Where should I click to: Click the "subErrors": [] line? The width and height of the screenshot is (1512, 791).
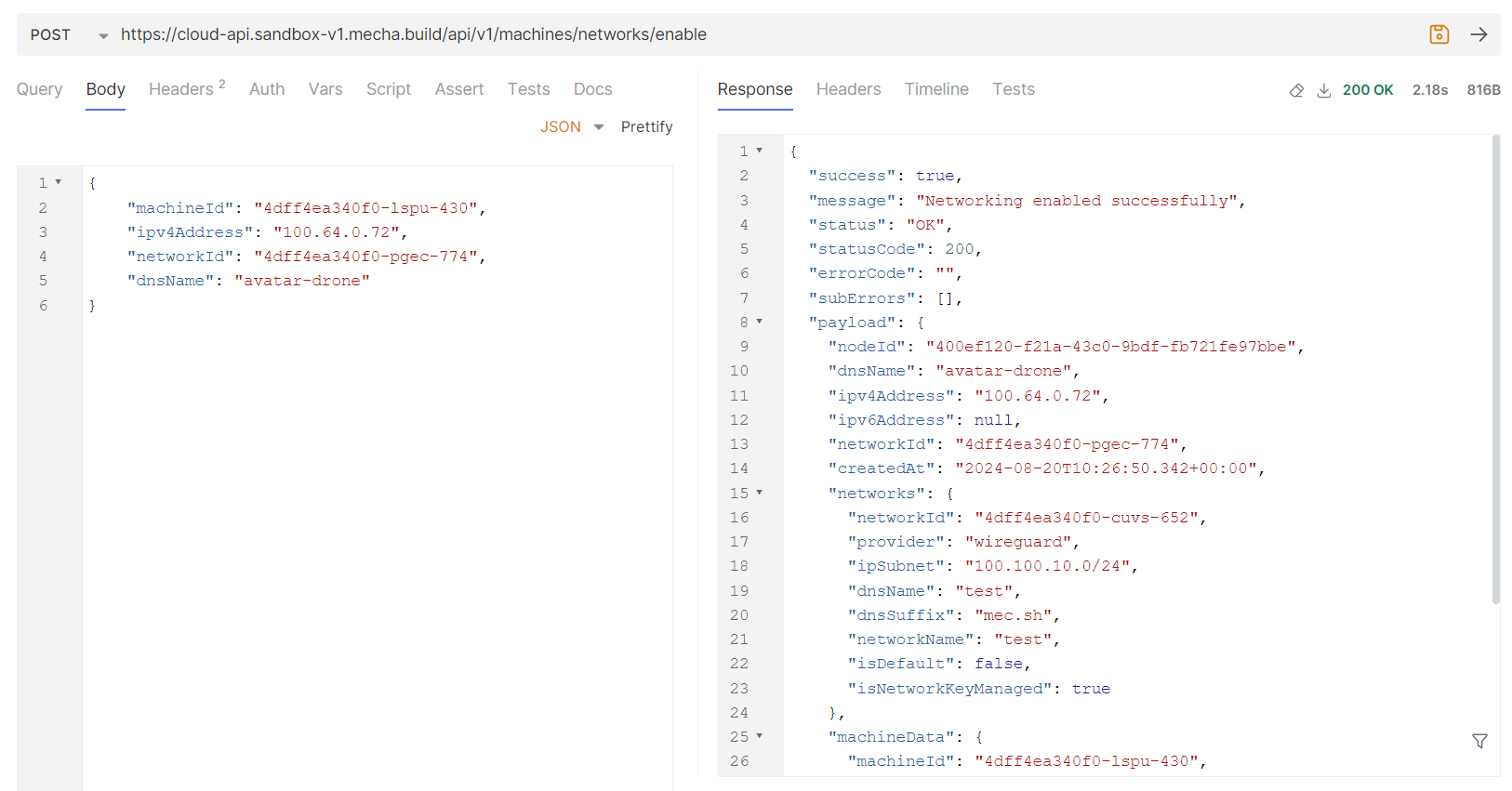[885, 298]
